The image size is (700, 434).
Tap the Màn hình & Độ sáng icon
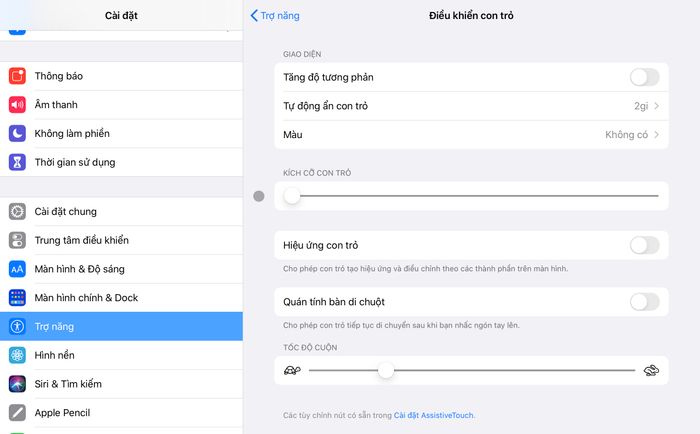point(18,269)
